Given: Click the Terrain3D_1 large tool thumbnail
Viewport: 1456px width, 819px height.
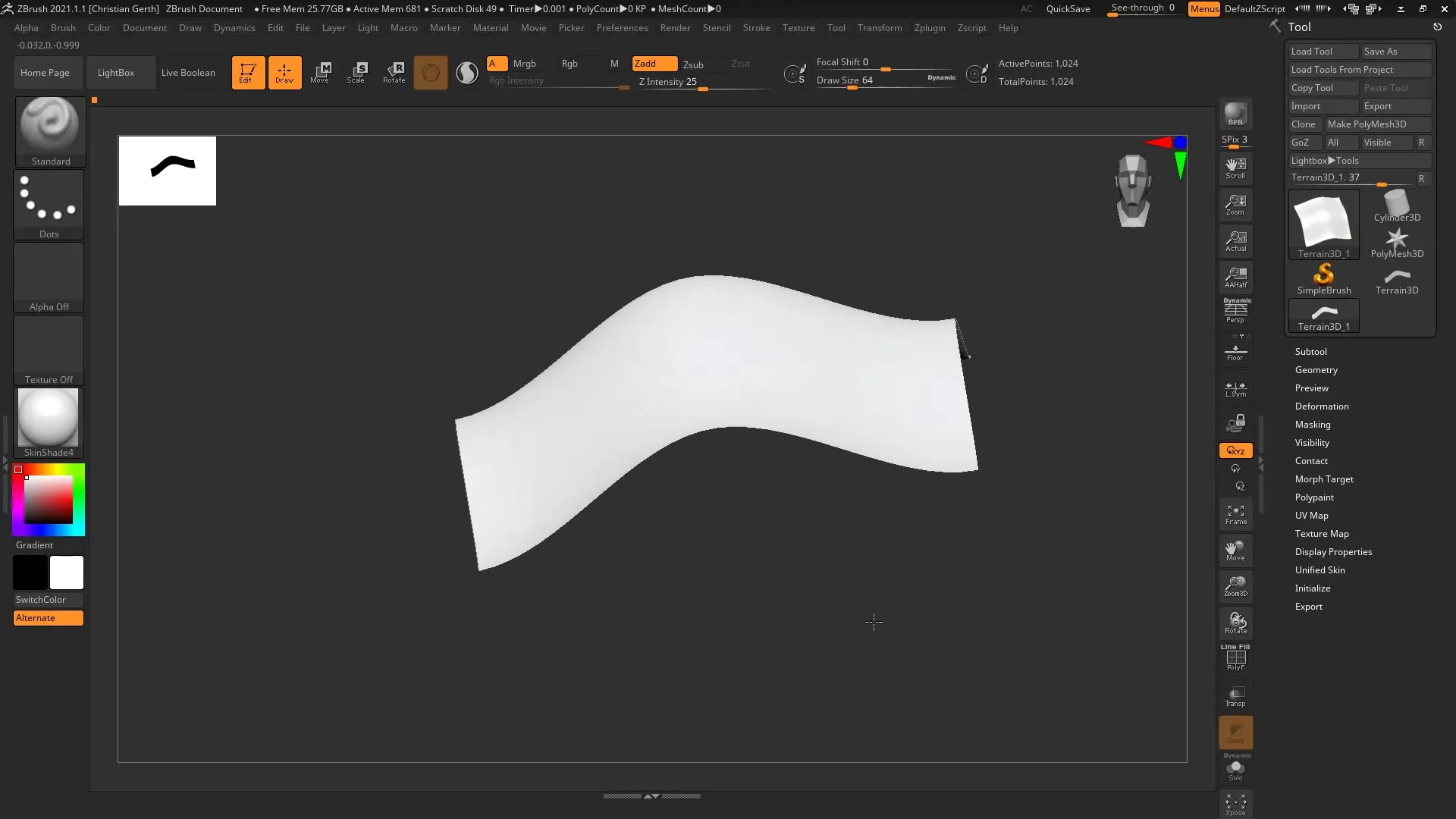Looking at the screenshot, I should [1324, 224].
